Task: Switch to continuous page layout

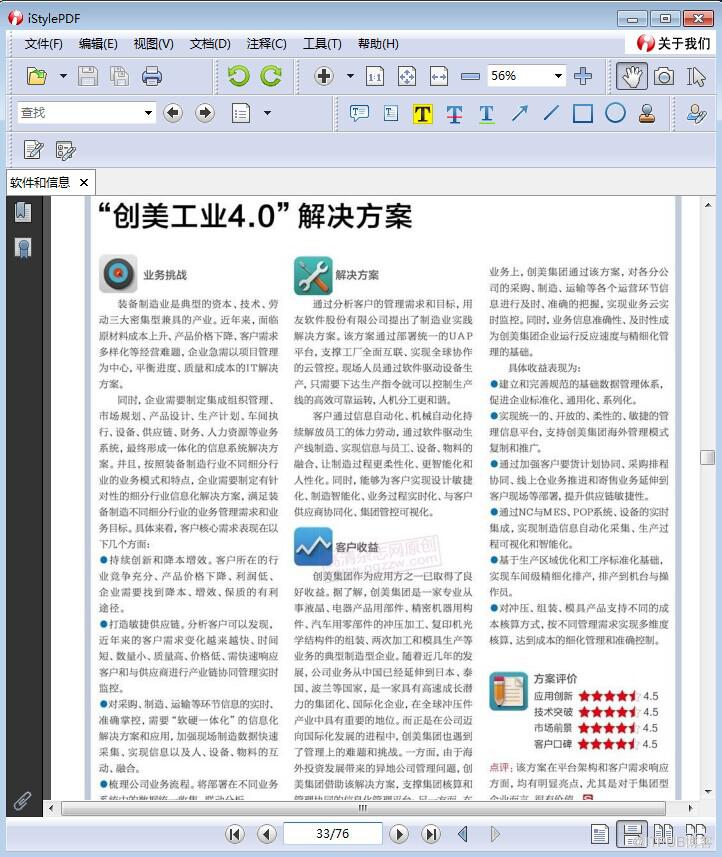Action: (632, 835)
